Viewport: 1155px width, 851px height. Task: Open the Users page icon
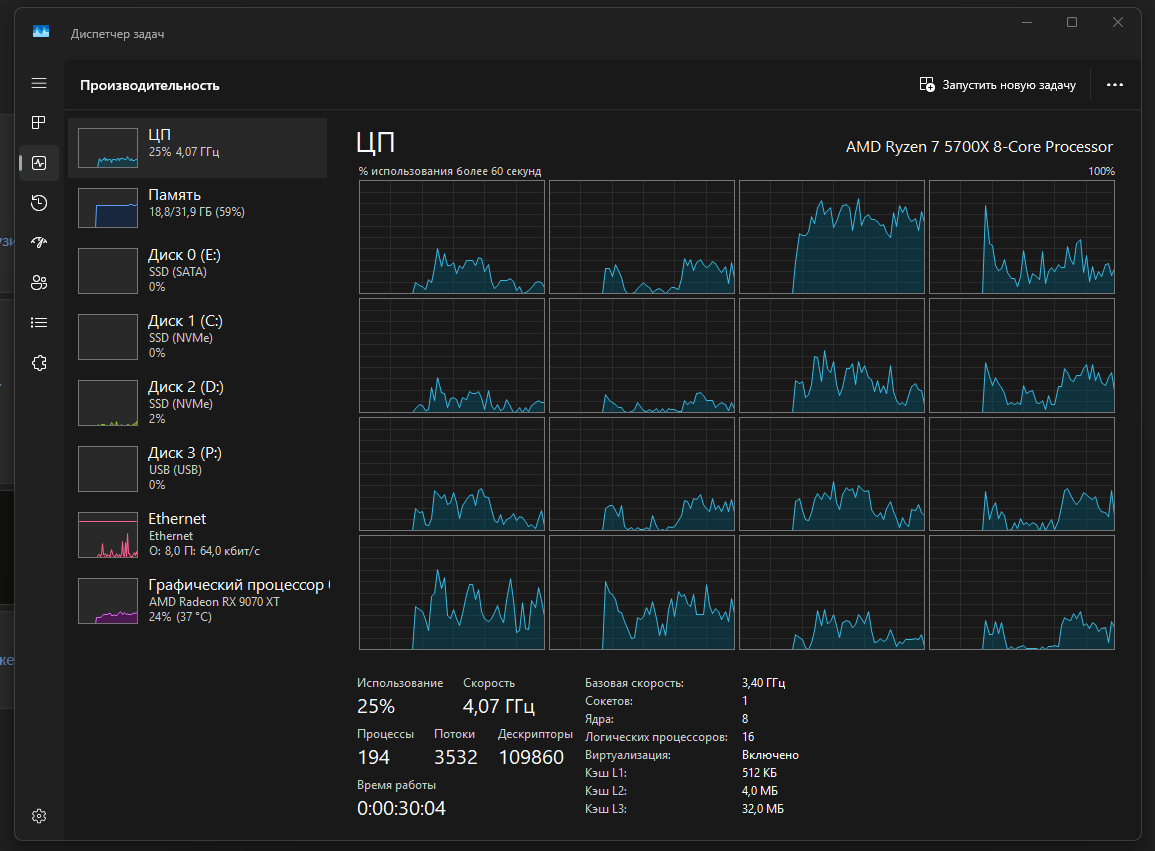point(39,282)
